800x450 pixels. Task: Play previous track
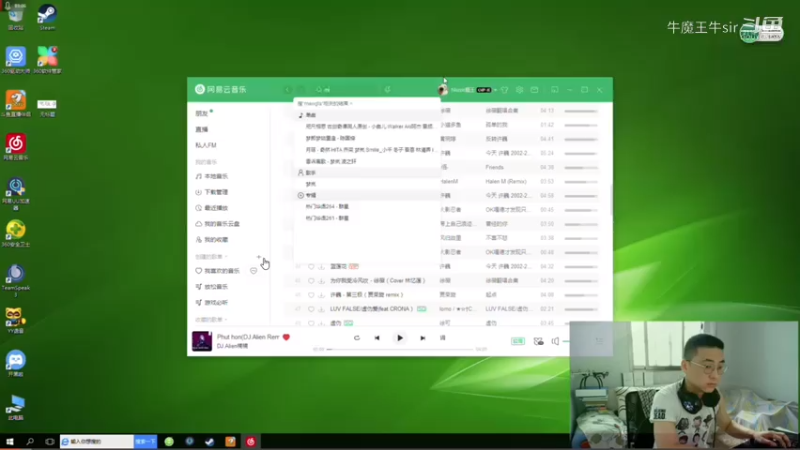(x=377, y=338)
